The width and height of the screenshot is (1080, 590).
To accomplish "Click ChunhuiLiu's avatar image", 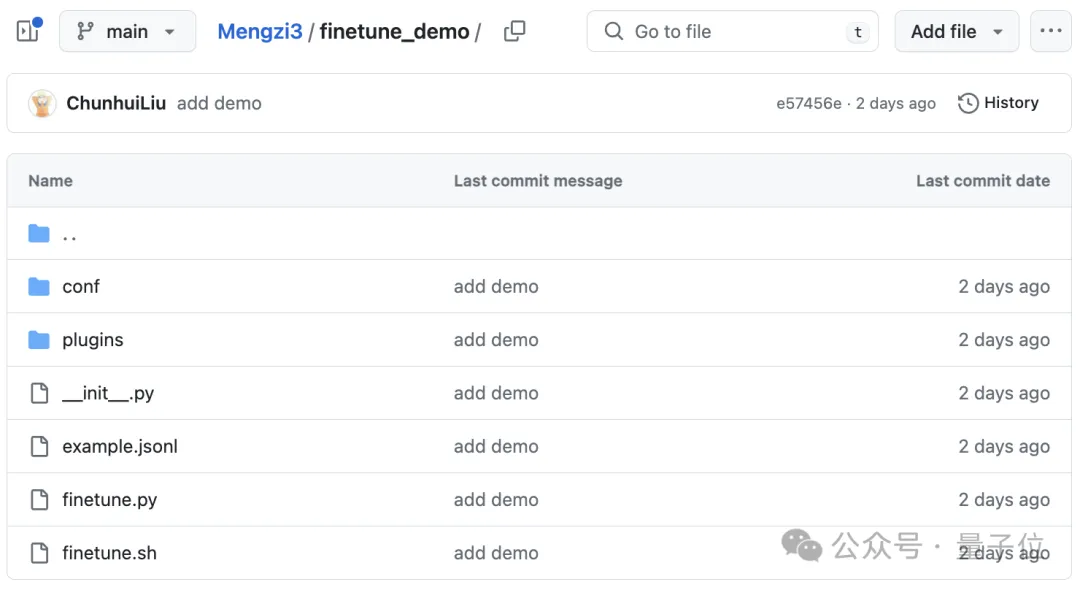I will (42, 103).
